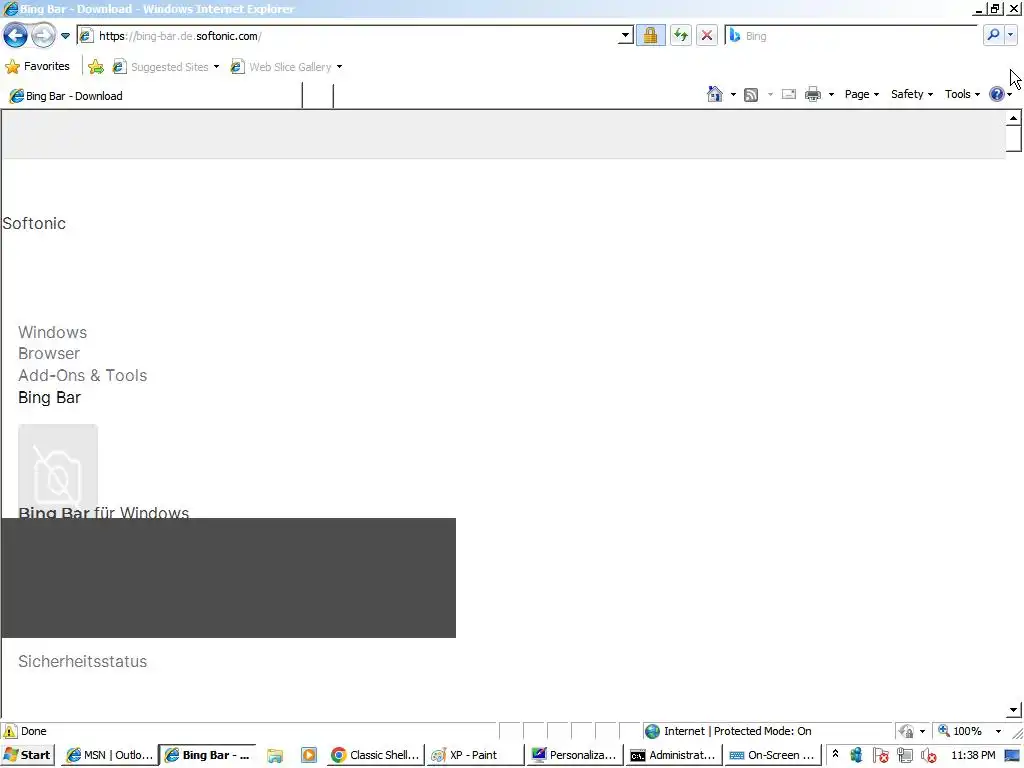Click the scrollbar down arrow
Screen dimensions: 1024x768
point(1013,709)
